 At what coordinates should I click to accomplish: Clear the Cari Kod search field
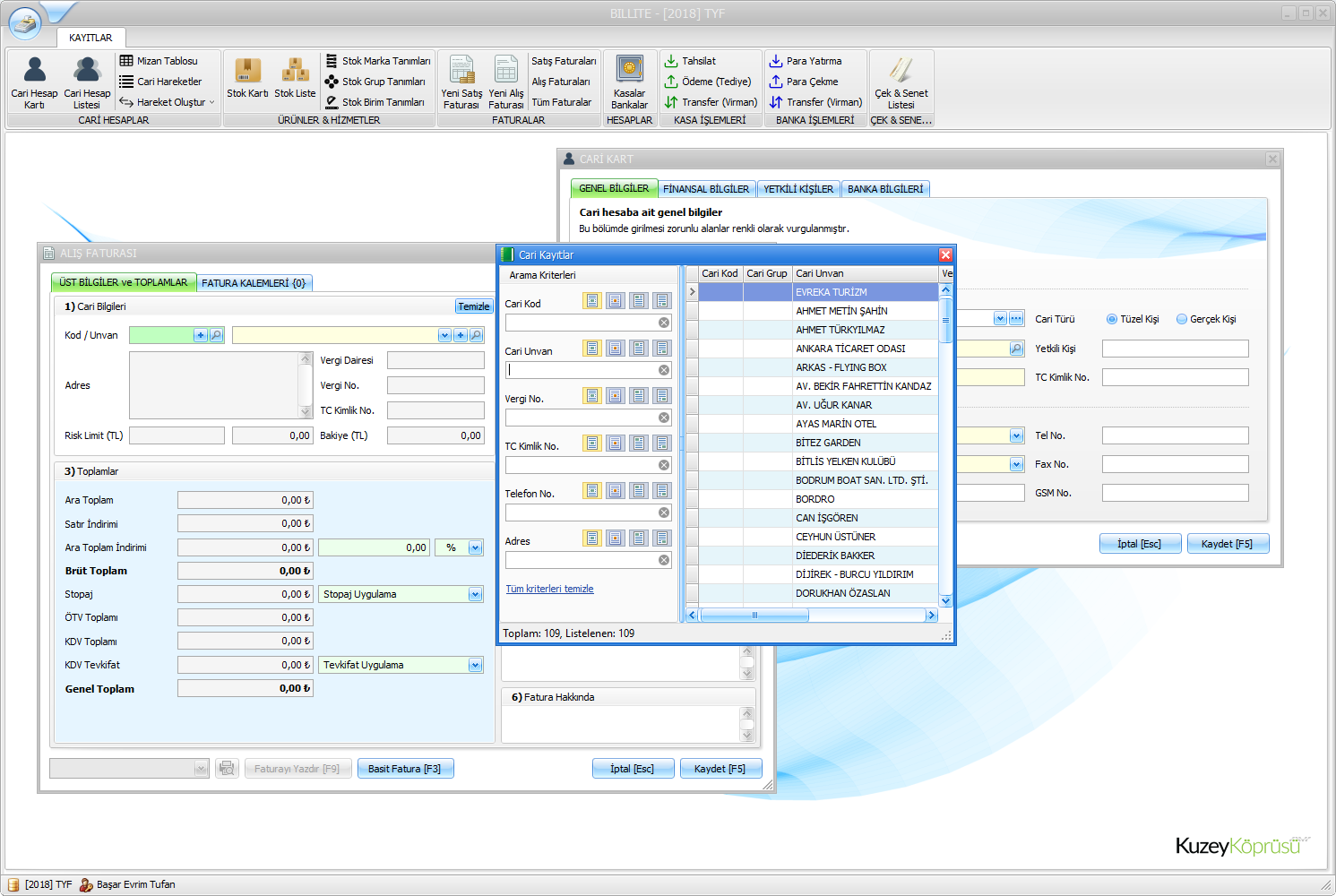pos(664,323)
